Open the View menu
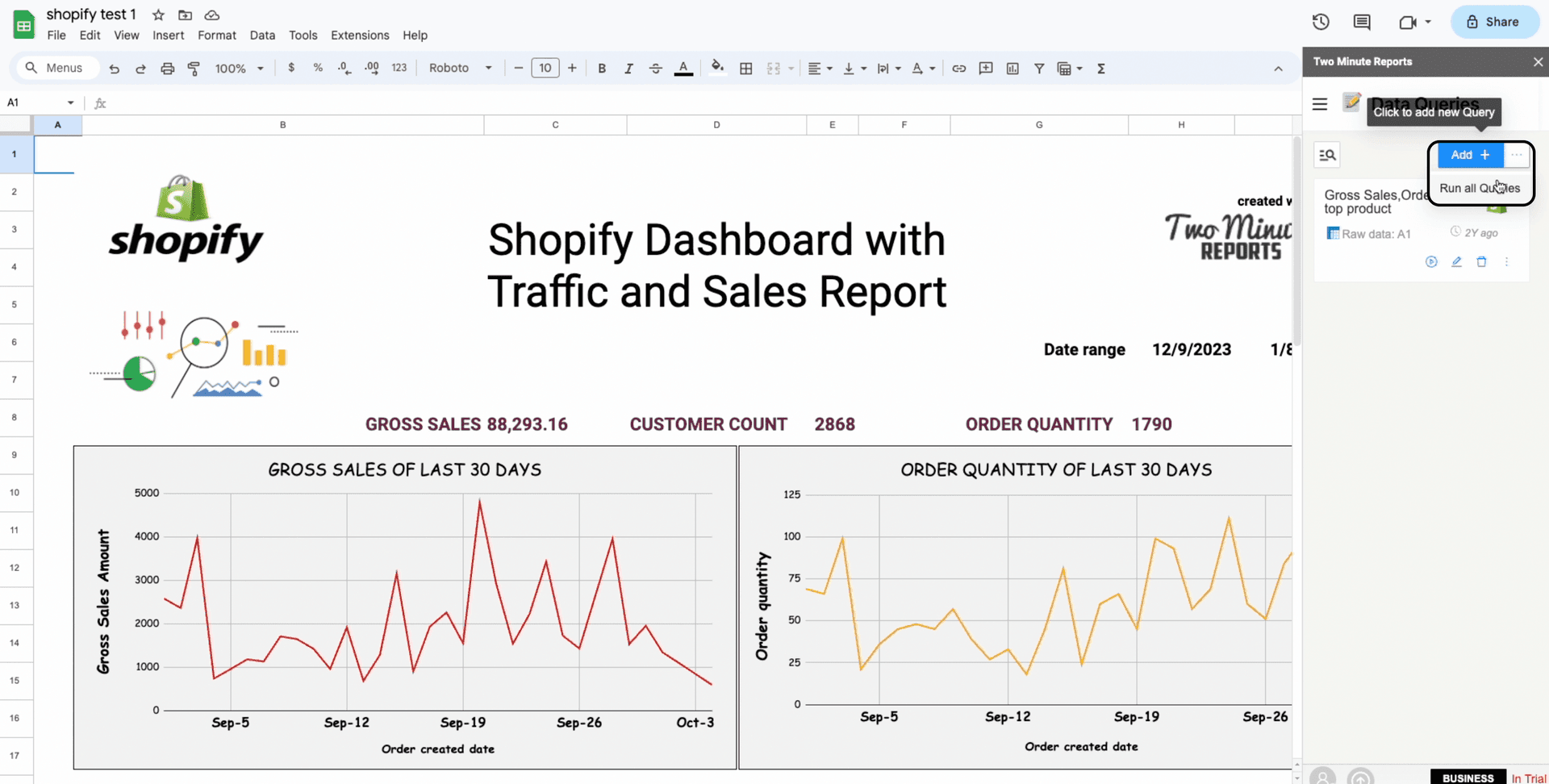Image resolution: width=1549 pixels, height=784 pixels. click(126, 35)
